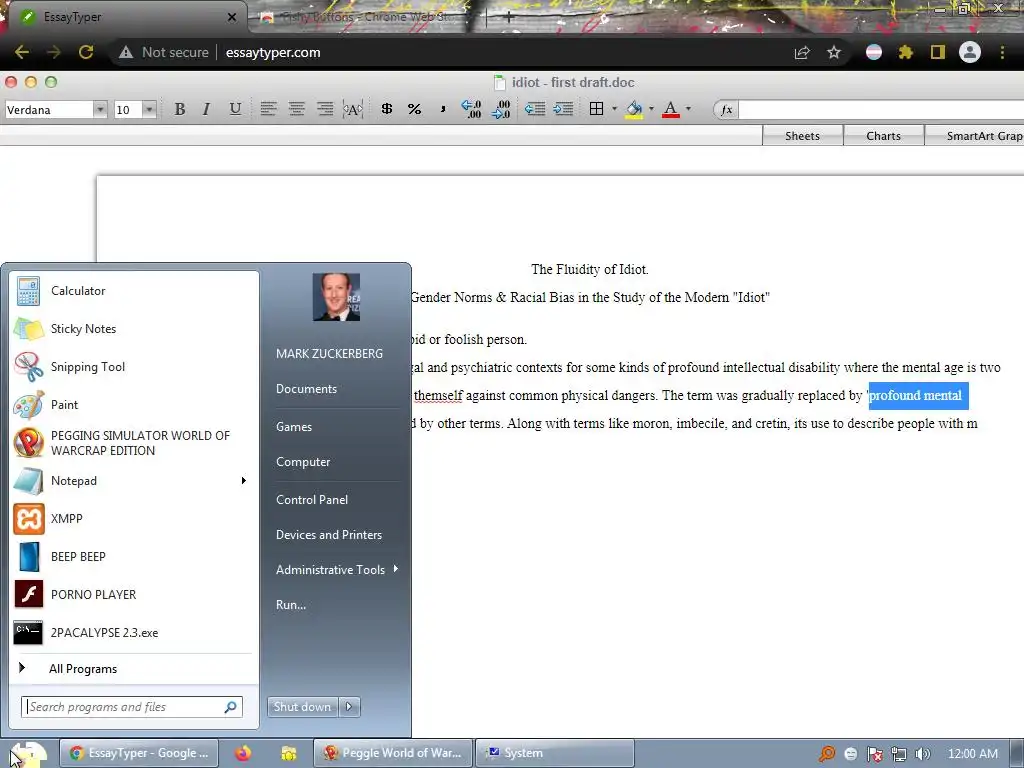Expand the fill color dropdown arrow

[651, 109]
